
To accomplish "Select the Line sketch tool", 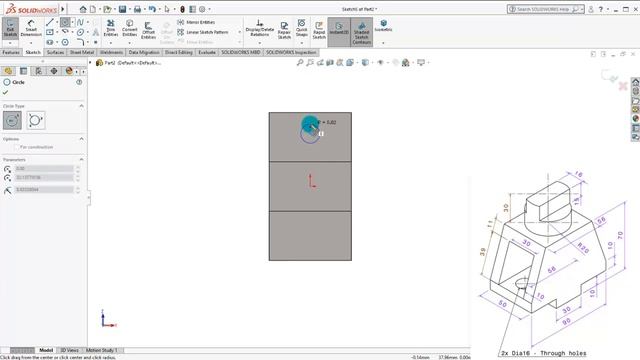I will coord(50,22).
